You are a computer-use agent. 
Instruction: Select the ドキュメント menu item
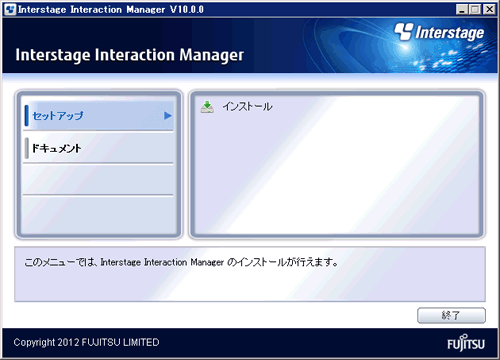point(99,148)
